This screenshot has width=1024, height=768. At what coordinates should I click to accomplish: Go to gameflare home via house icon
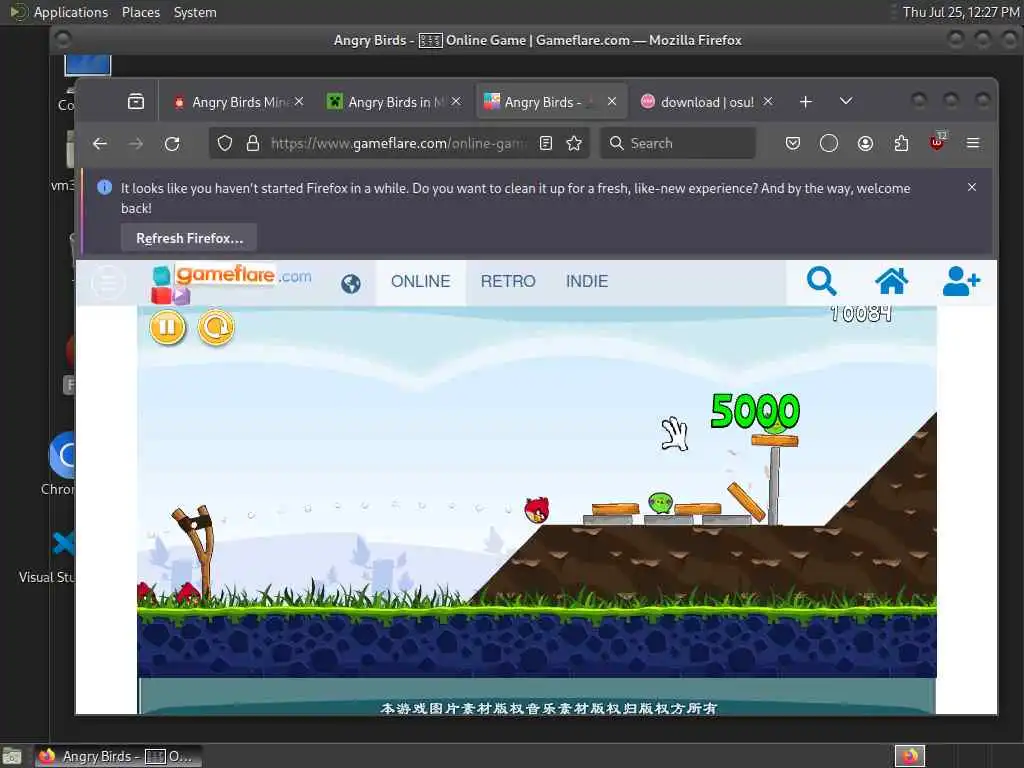(891, 281)
